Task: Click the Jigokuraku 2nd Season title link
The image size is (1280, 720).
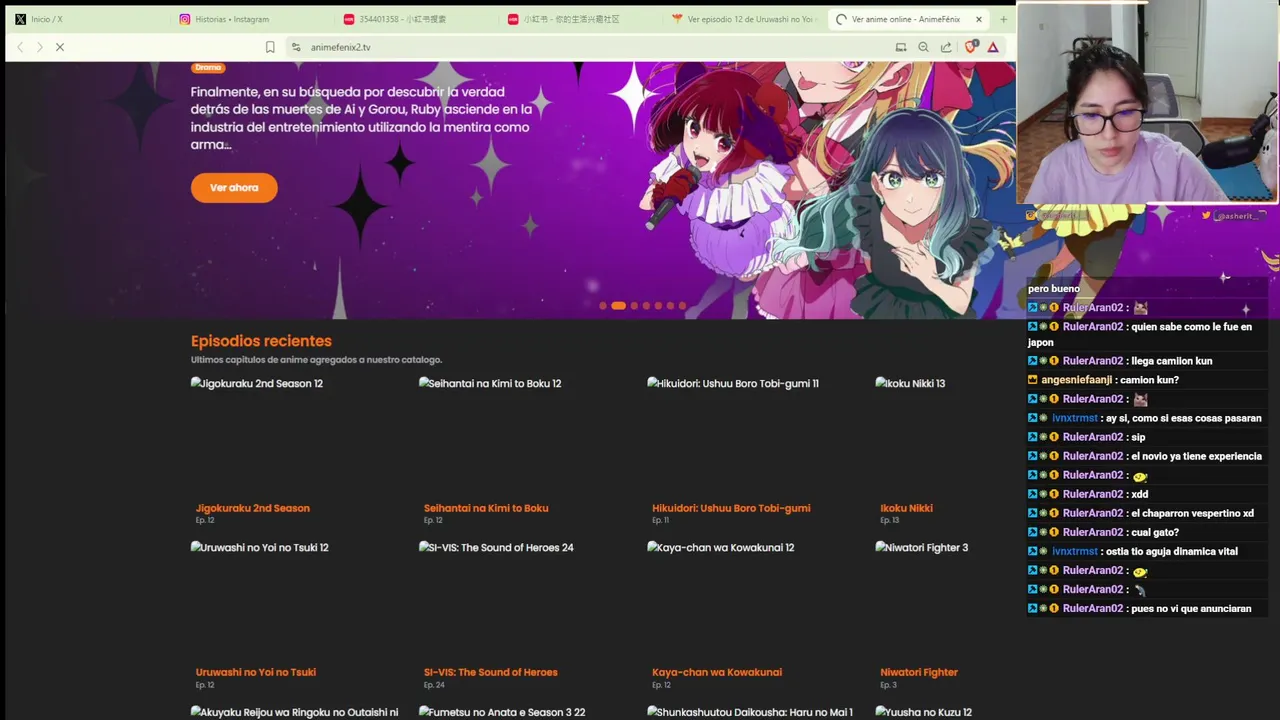Action: pyautogui.click(x=253, y=508)
